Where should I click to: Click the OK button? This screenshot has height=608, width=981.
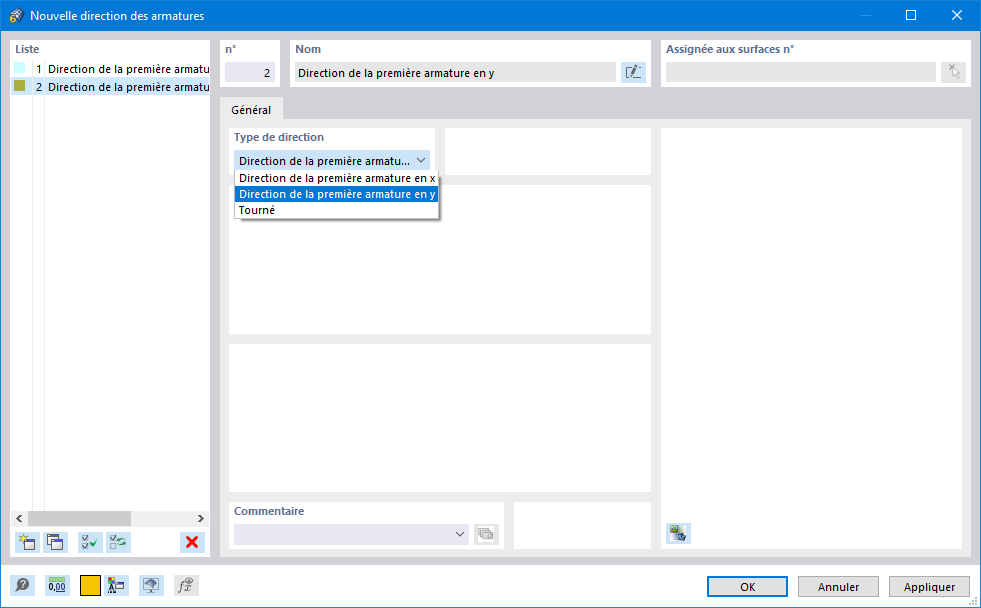point(748,587)
